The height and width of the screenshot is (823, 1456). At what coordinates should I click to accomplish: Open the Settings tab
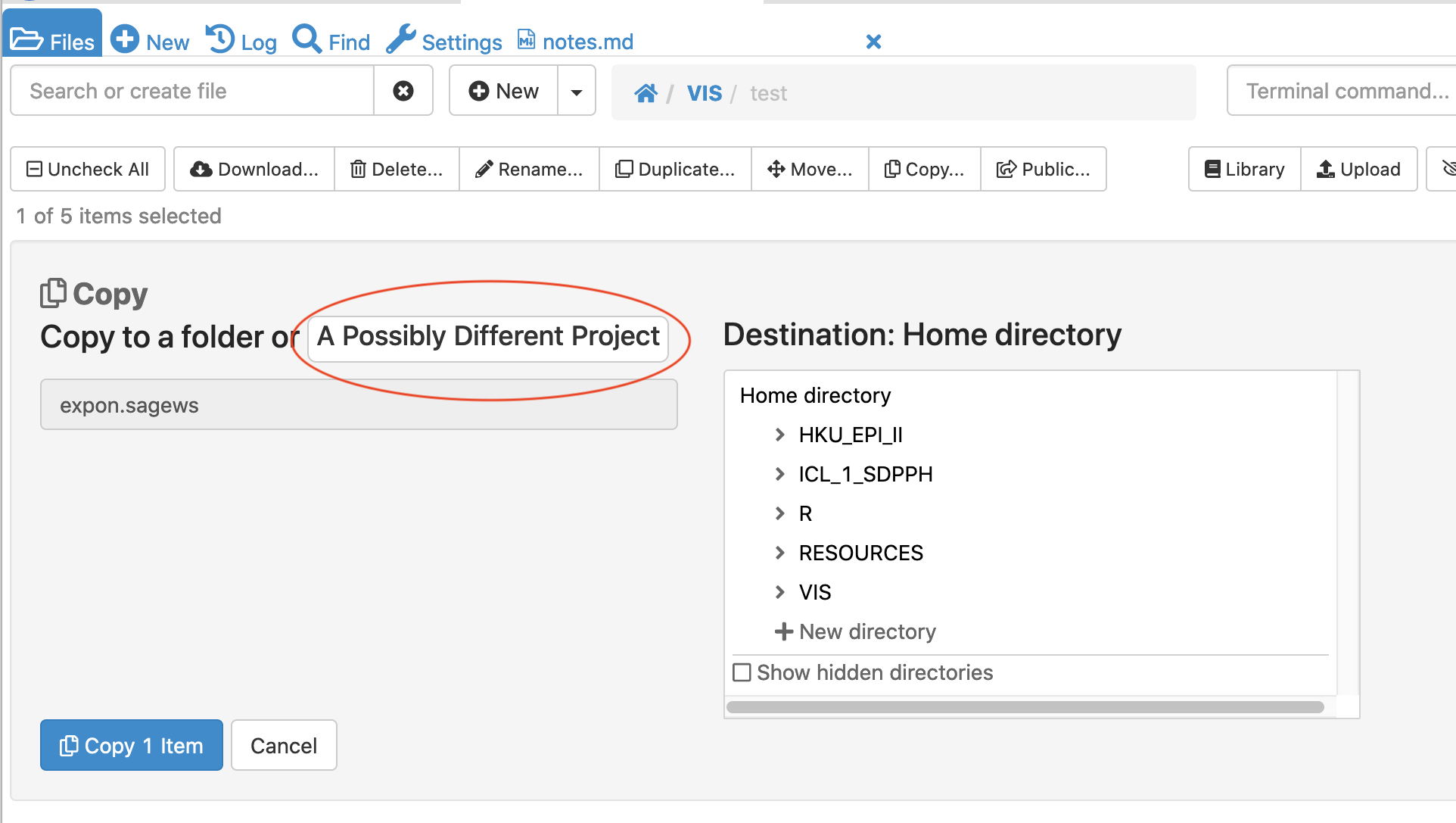pos(444,42)
